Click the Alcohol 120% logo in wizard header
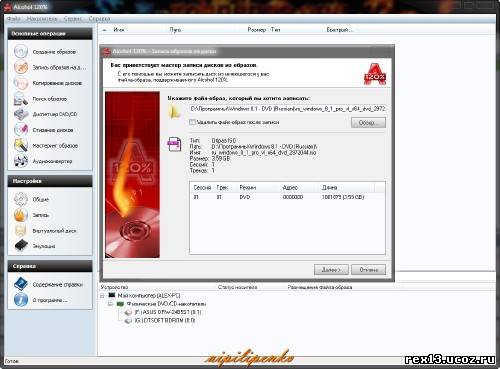500x369 pixels. [x=375, y=74]
